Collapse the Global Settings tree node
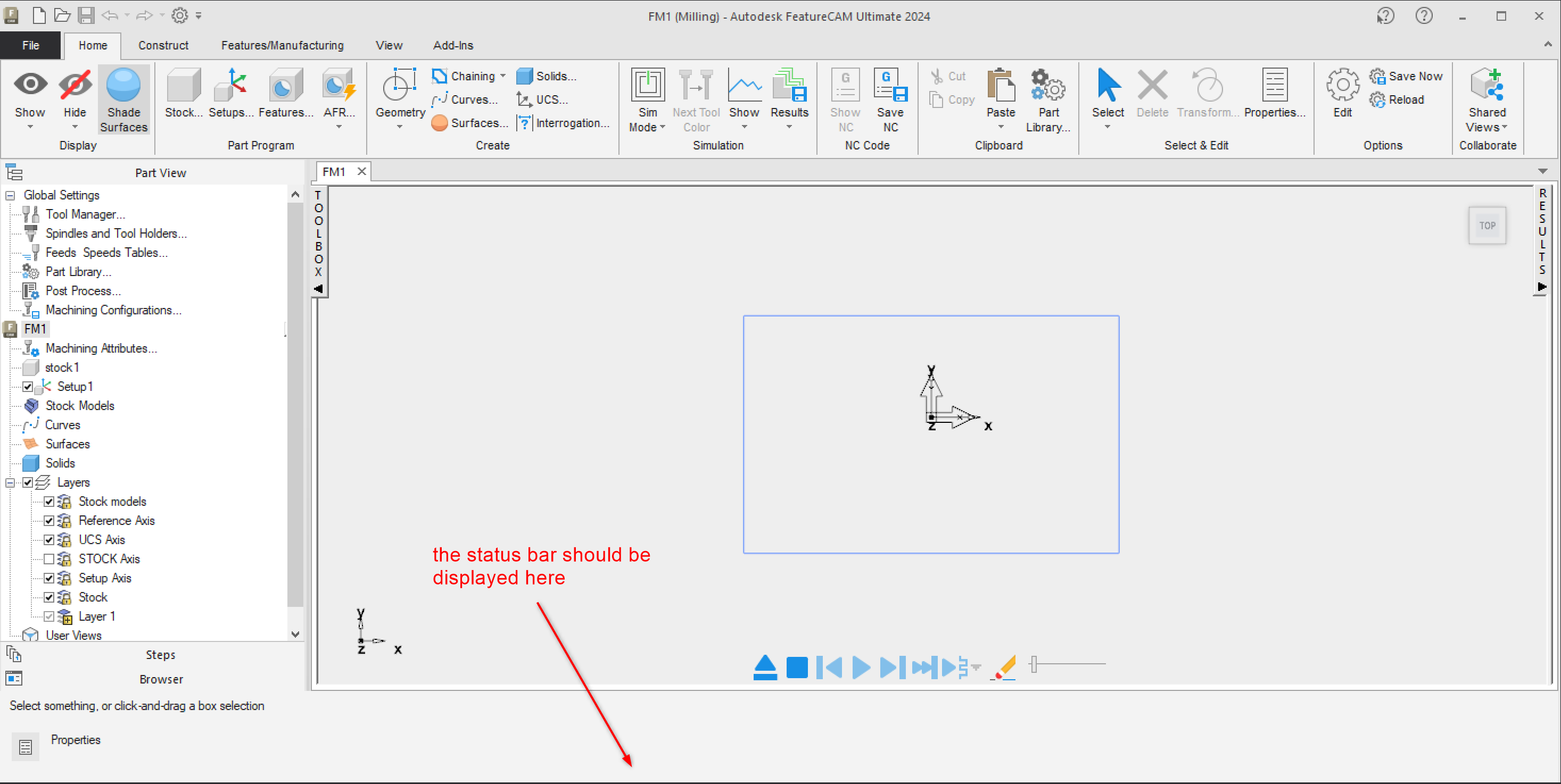1561x784 pixels. (10, 195)
